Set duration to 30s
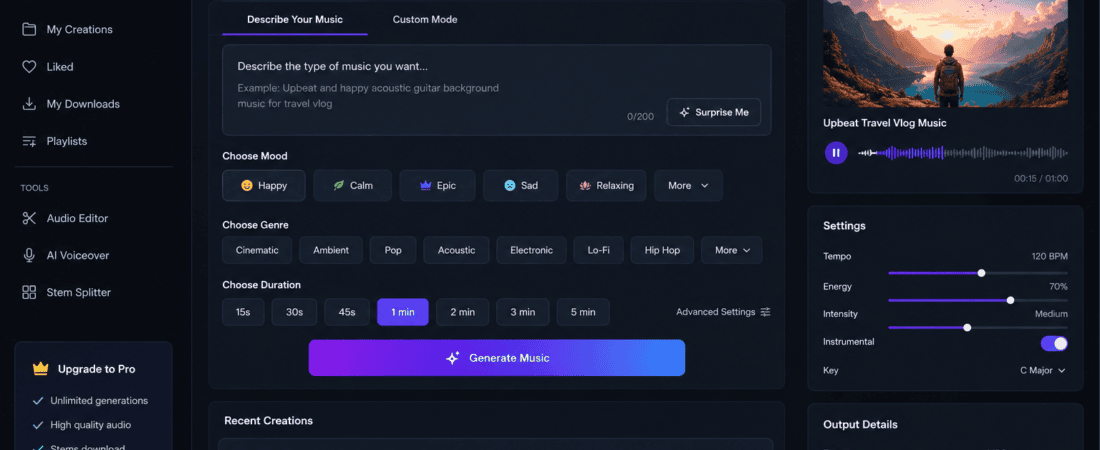 294,312
